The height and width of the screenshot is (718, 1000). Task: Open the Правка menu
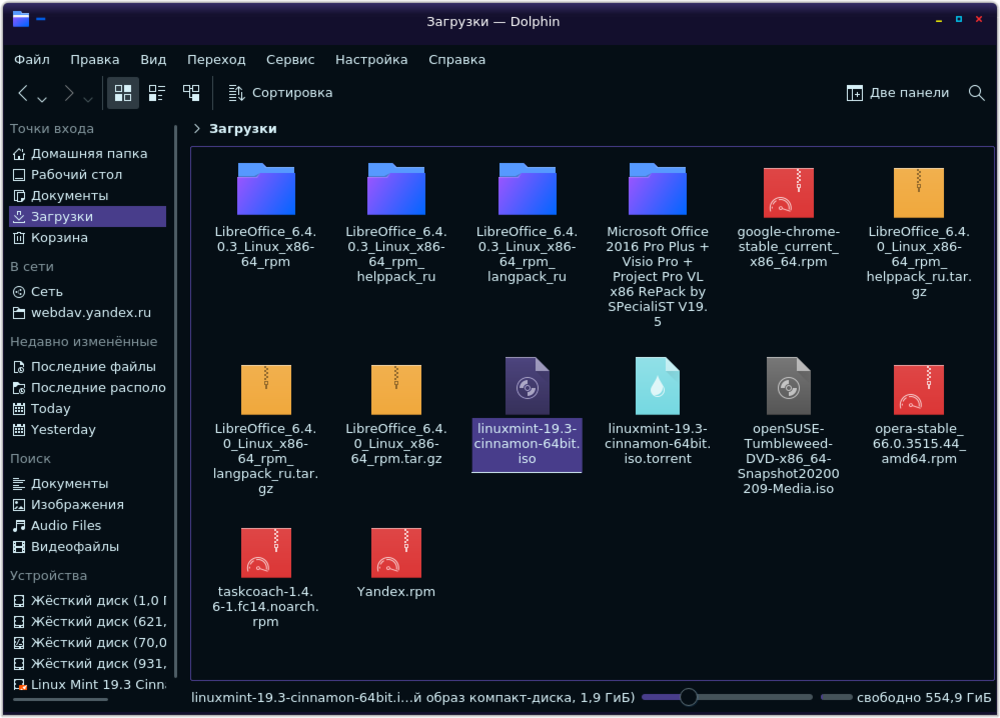(94, 59)
